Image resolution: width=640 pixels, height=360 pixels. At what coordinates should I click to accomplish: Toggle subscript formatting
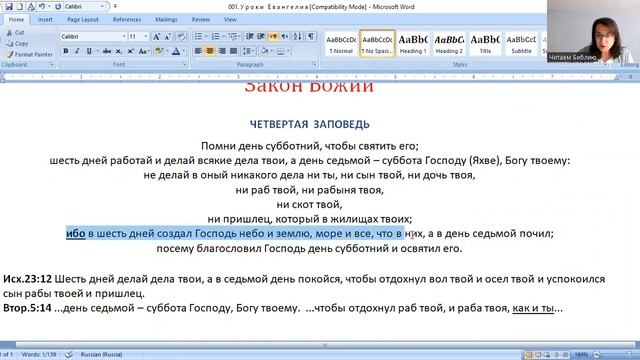point(118,51)
